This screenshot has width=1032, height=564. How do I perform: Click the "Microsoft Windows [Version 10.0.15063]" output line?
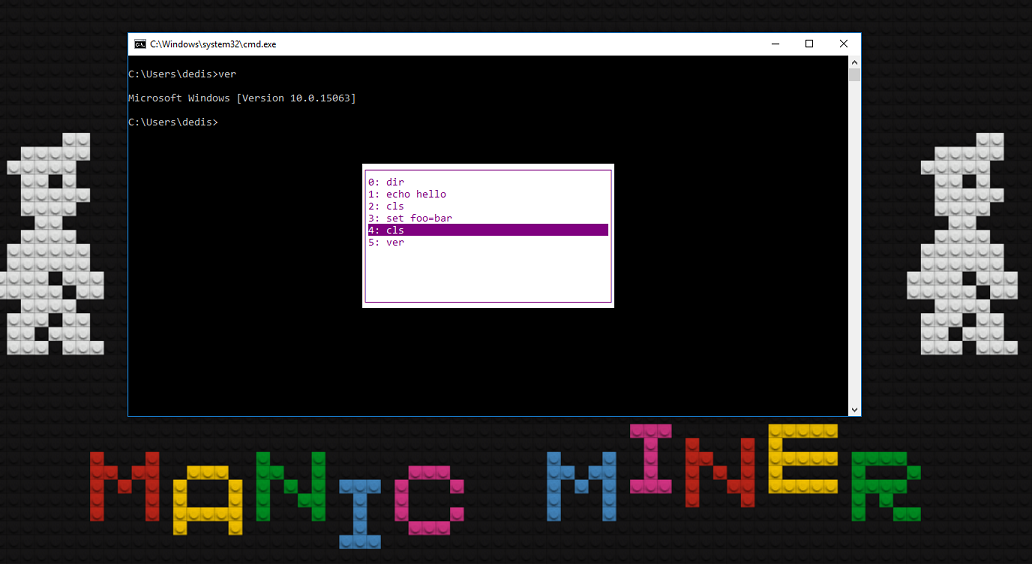click(242, 98)
